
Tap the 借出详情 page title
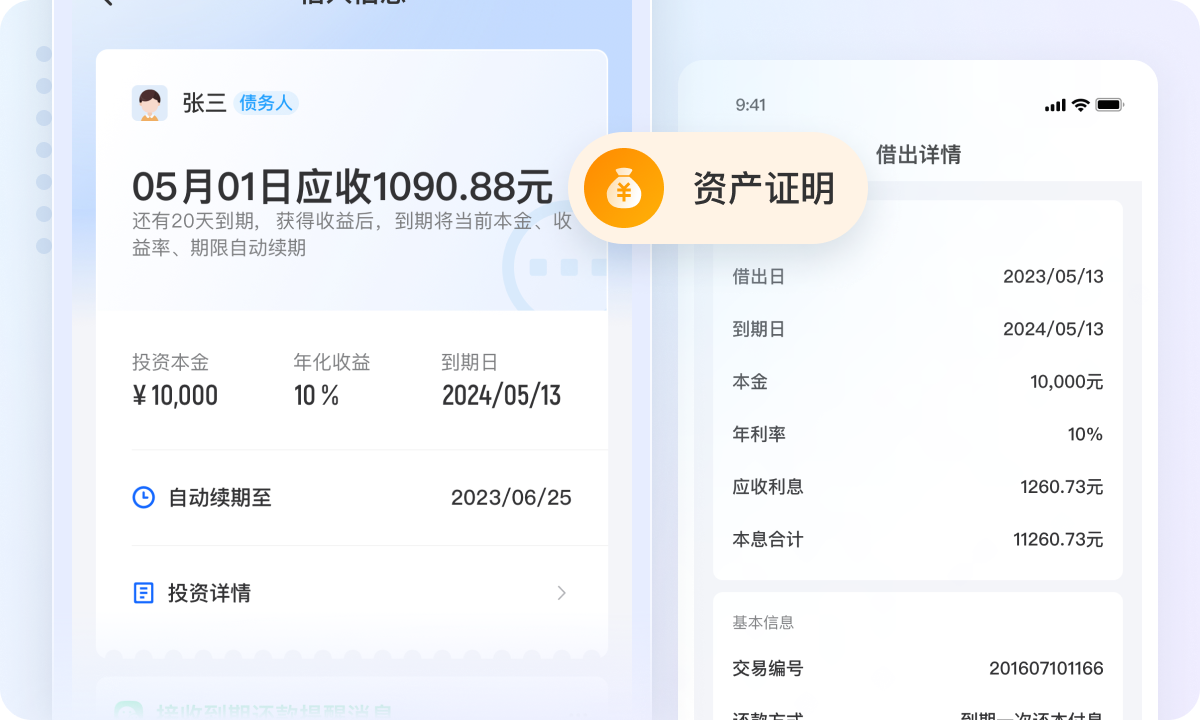pos(918,155)
